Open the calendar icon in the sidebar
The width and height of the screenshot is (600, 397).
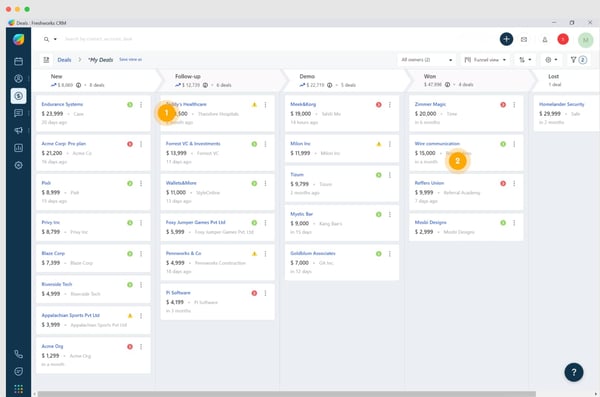(x=18, y=61)
